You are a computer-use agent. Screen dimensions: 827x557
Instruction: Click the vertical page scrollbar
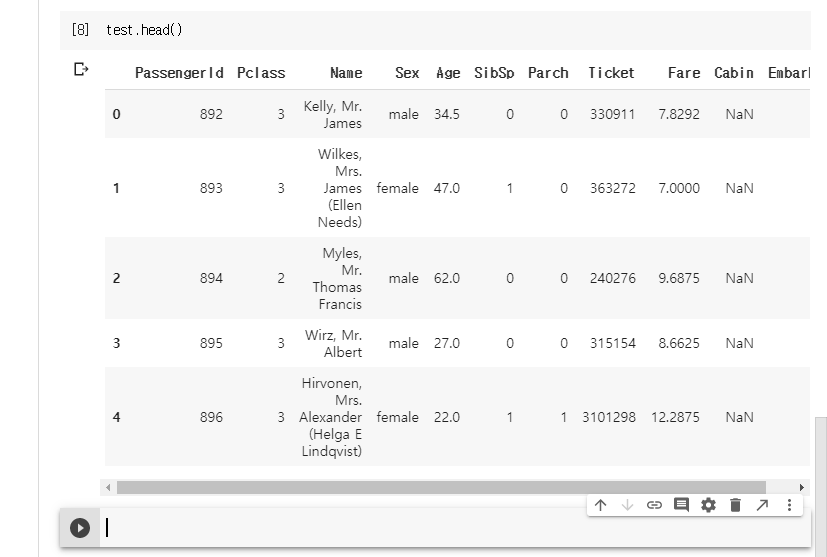(821, 470)
